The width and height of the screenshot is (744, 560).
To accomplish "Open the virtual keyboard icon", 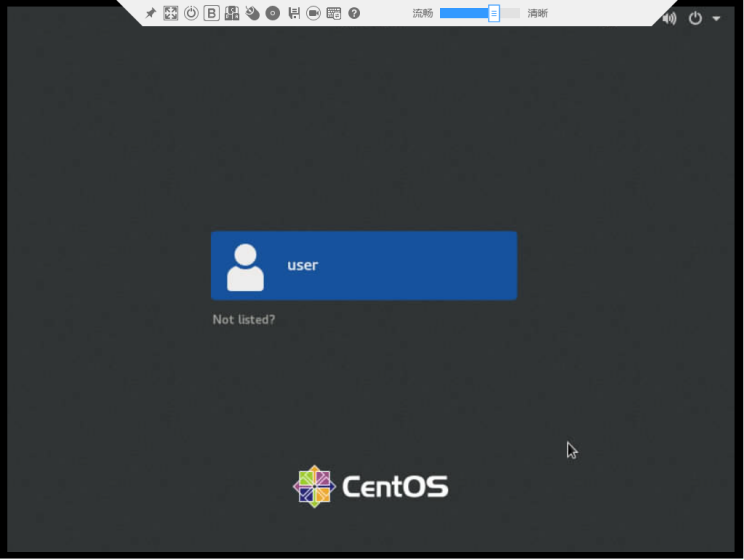I will tap(334, 13).
